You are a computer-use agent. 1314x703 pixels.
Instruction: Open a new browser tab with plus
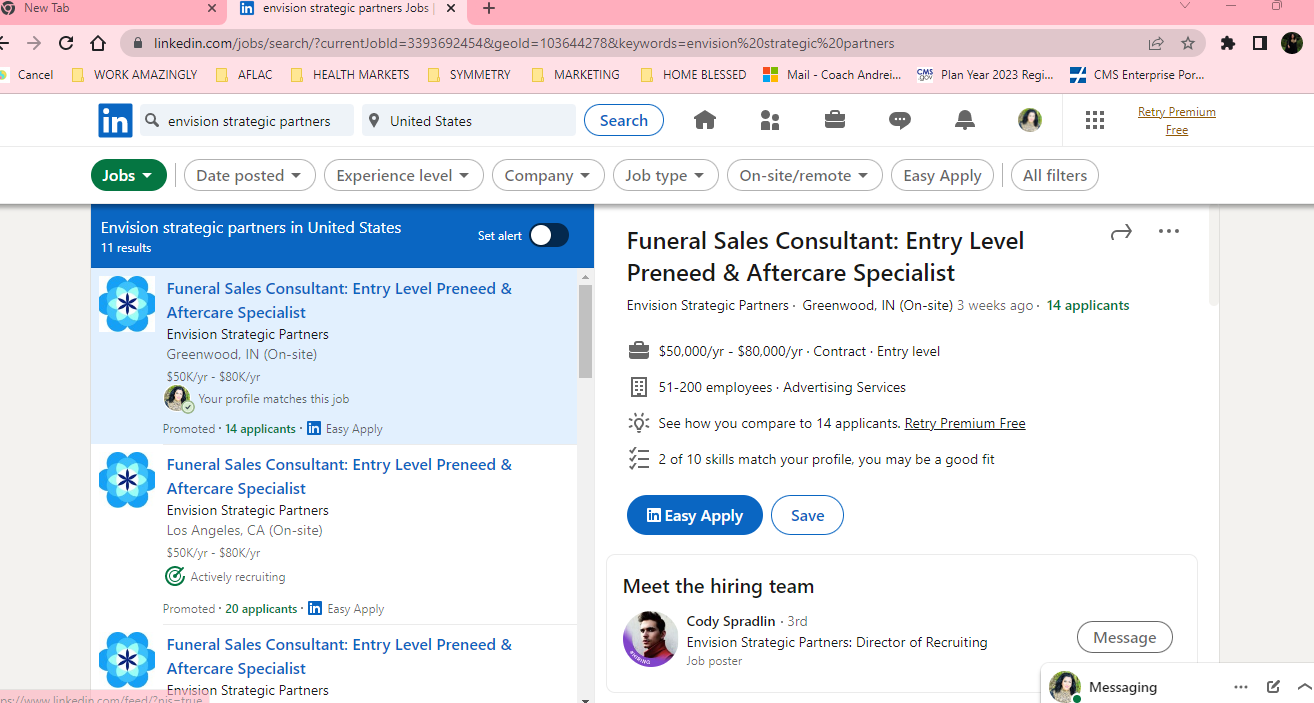pyautogui.click(x=488, y=9)
